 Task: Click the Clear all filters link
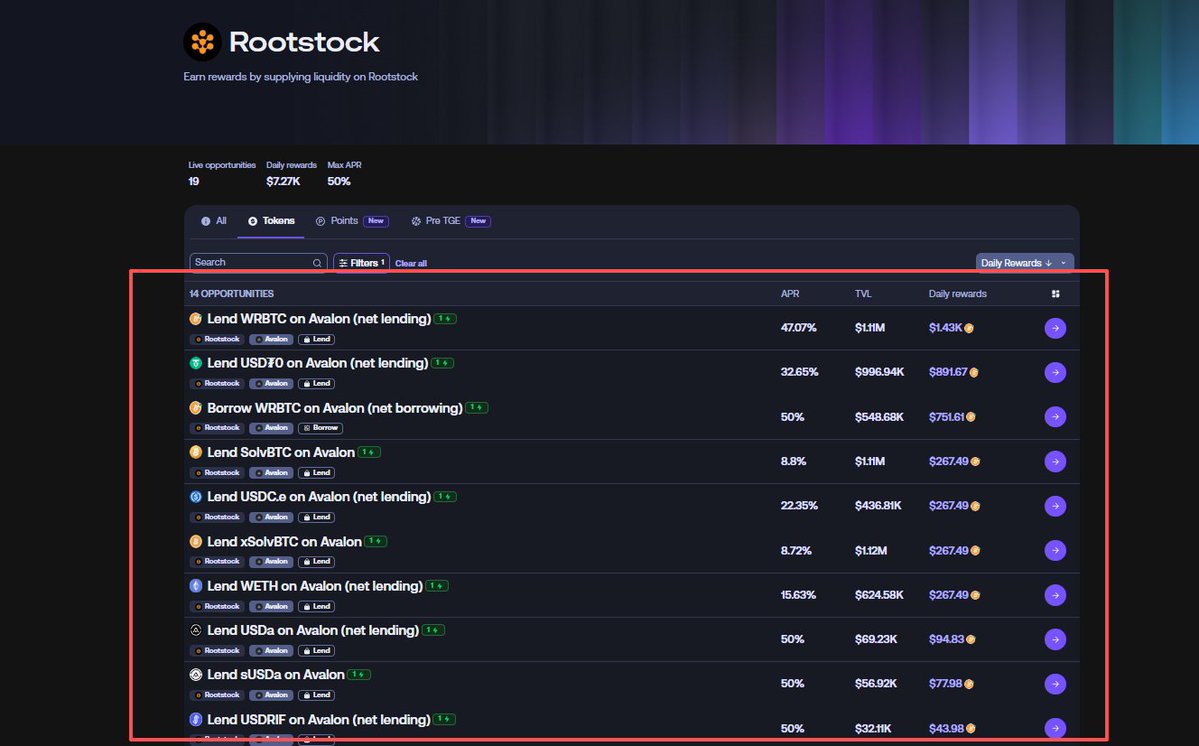coord(411,264)
